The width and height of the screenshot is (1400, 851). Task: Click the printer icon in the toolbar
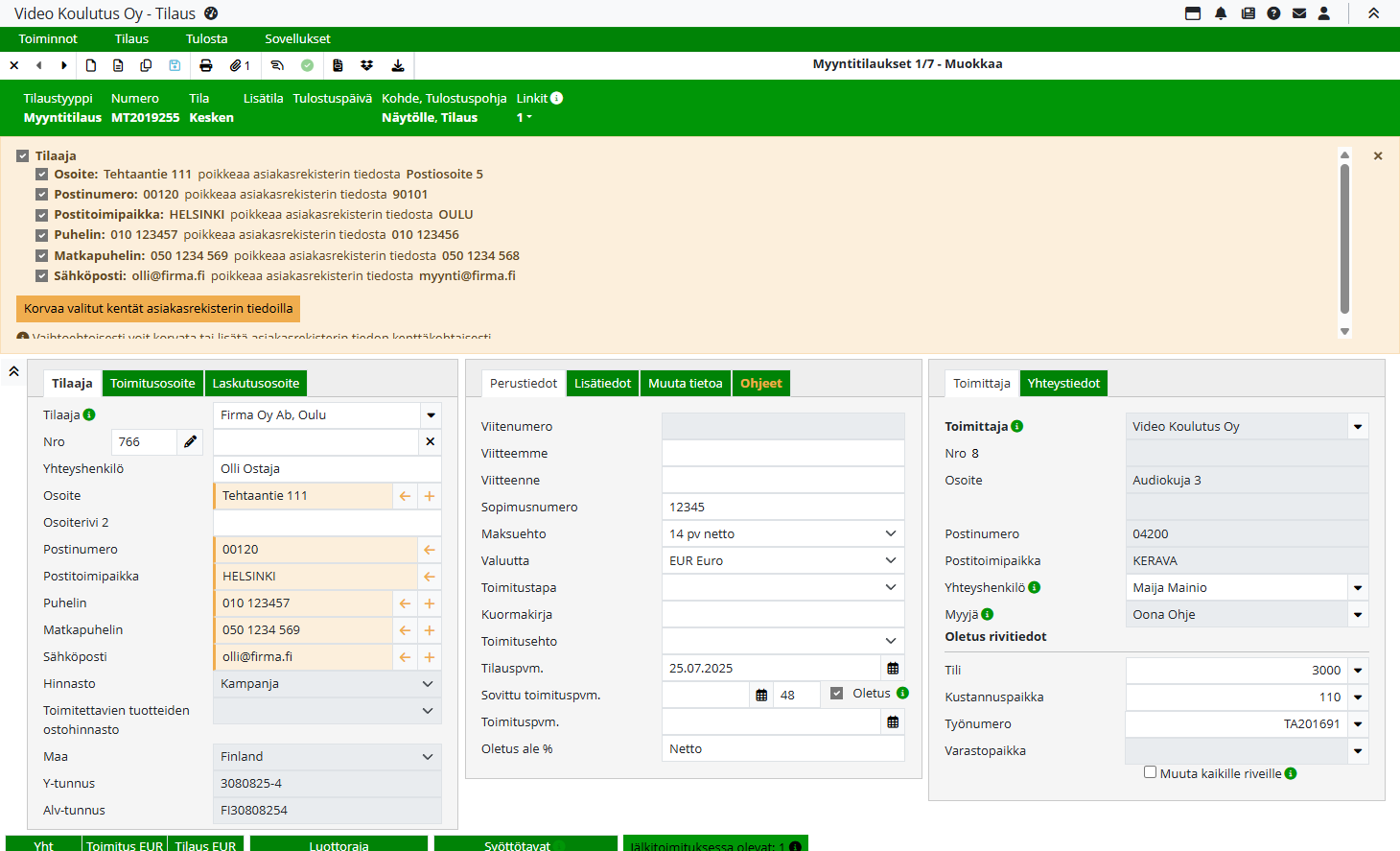(205, 65)
